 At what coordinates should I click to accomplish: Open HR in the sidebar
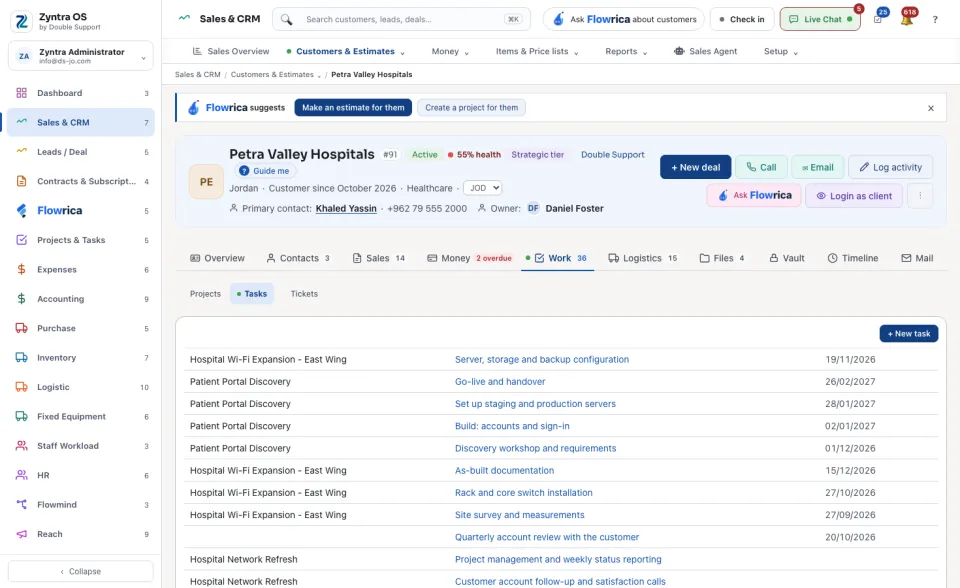pyautogui.click(x=80, y=475)
